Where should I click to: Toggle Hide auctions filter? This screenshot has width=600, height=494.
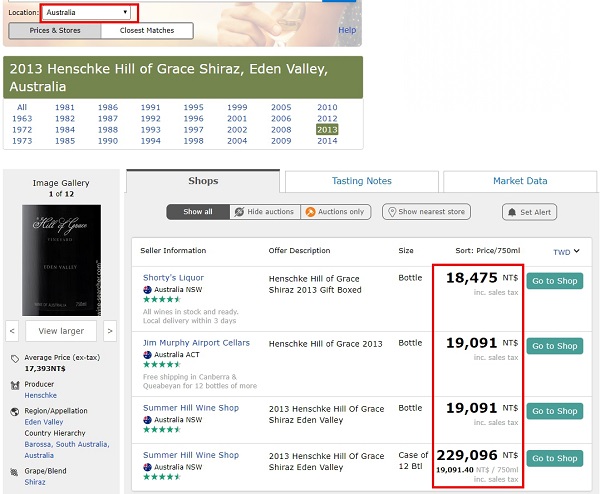click(x=265, y=212)
